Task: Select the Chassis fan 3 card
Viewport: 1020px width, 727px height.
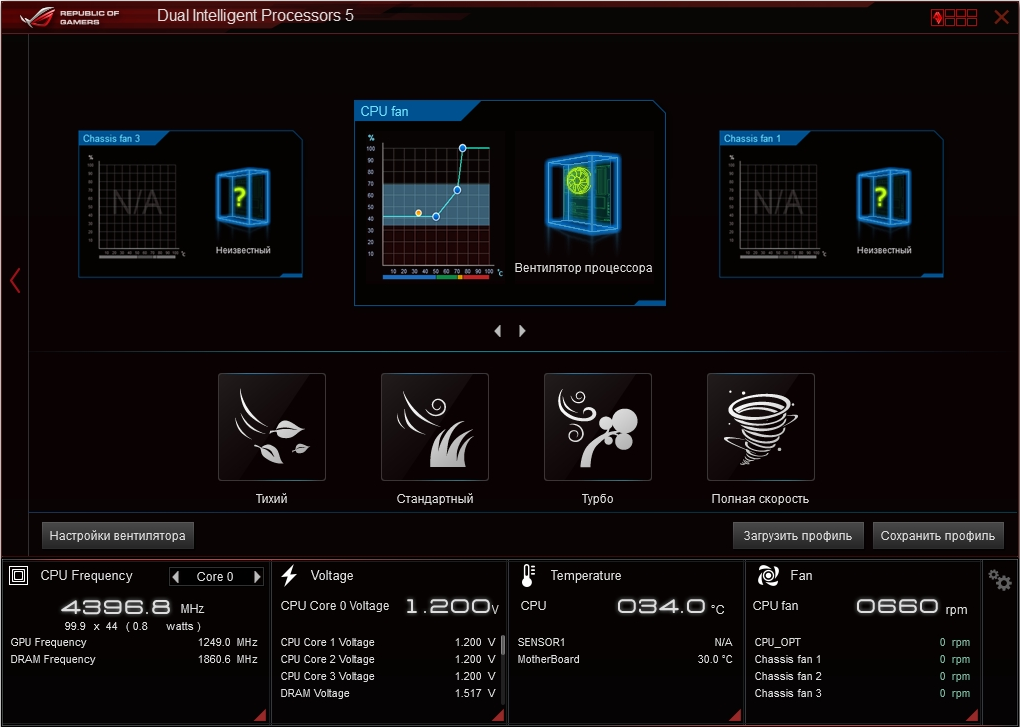Action: [x=190, y=204]
